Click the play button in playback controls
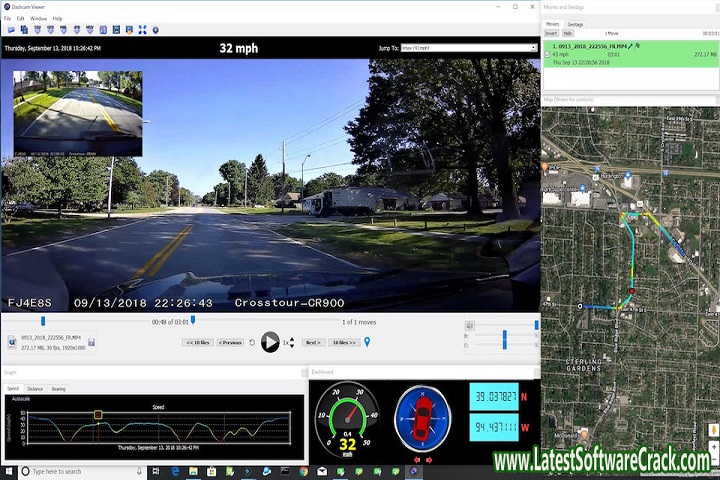This screenshot has width=720, height=480. point(270,343)
